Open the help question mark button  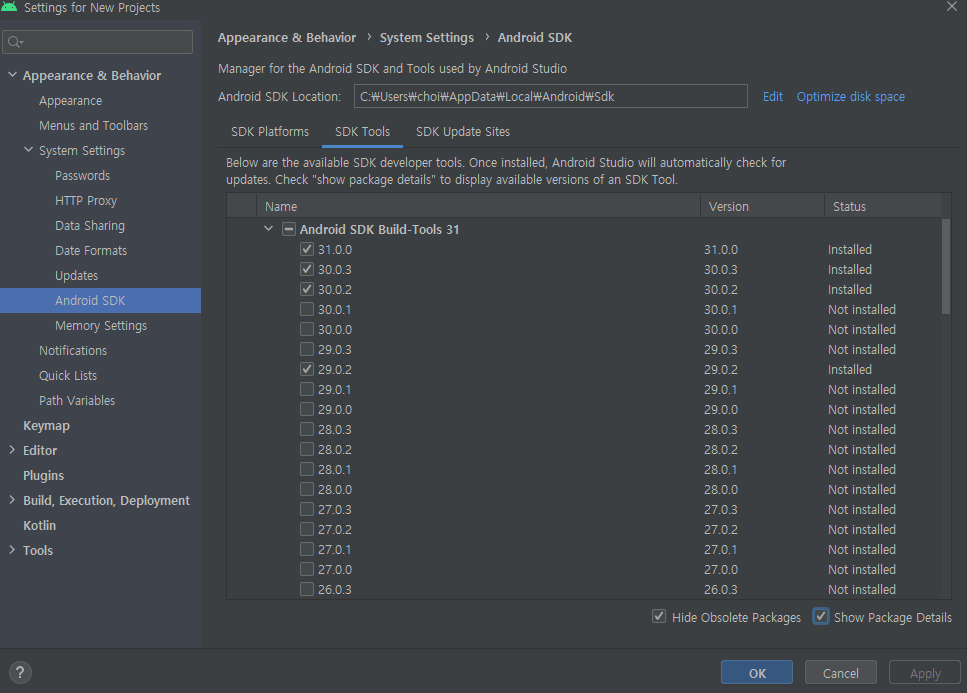click(20, 673)
